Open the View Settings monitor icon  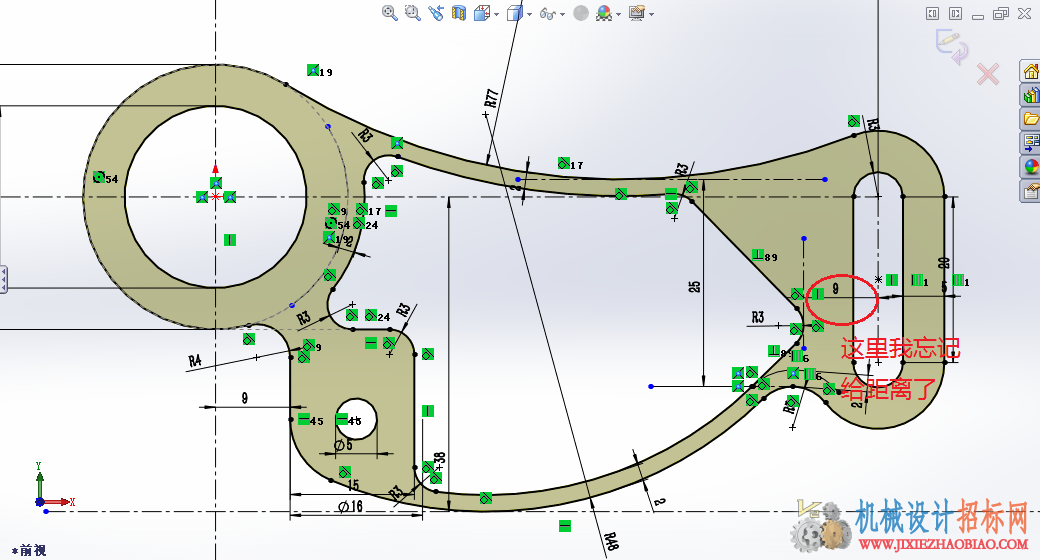click(x=637, y=13)
